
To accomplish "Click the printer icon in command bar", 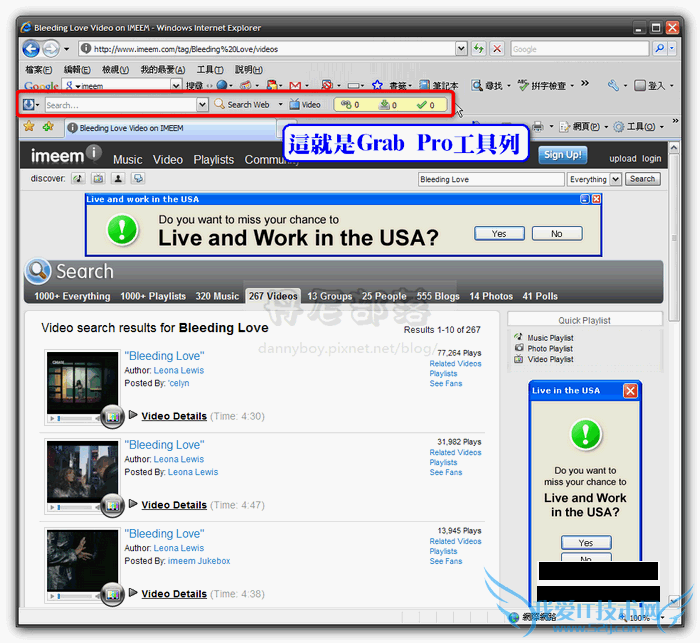I will click(538, 127).
